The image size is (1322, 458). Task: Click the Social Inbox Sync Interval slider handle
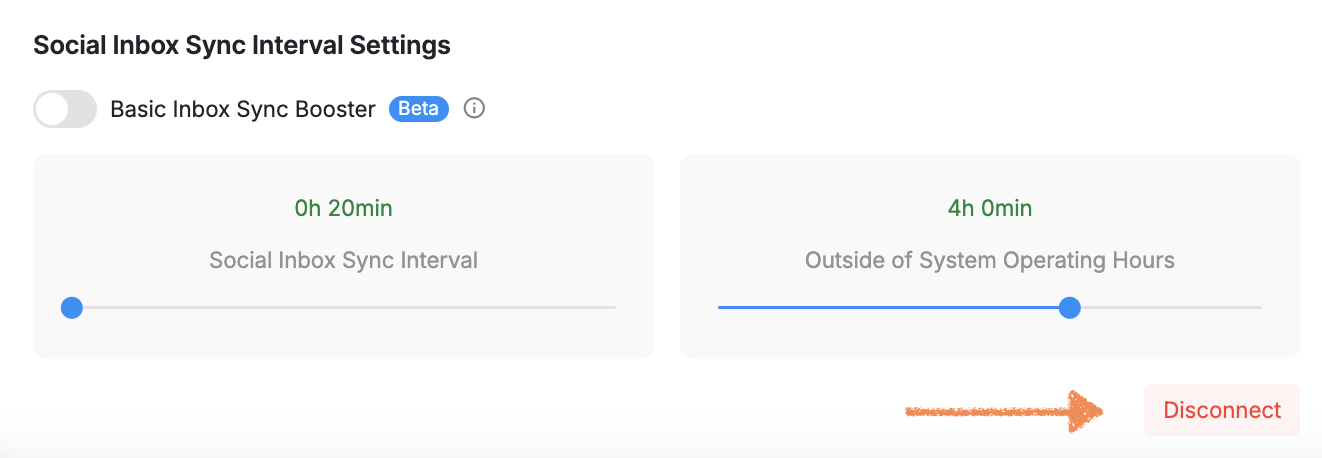pos(71,308)
